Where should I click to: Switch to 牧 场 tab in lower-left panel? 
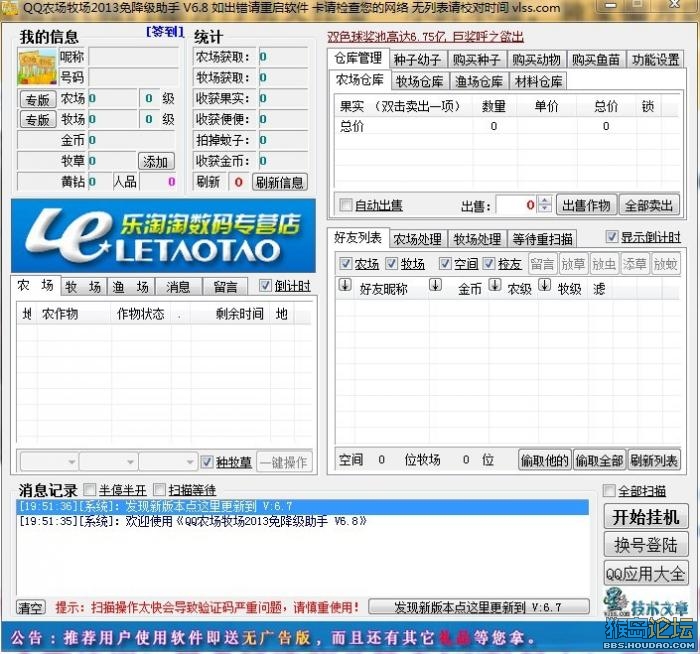(83, 287)
